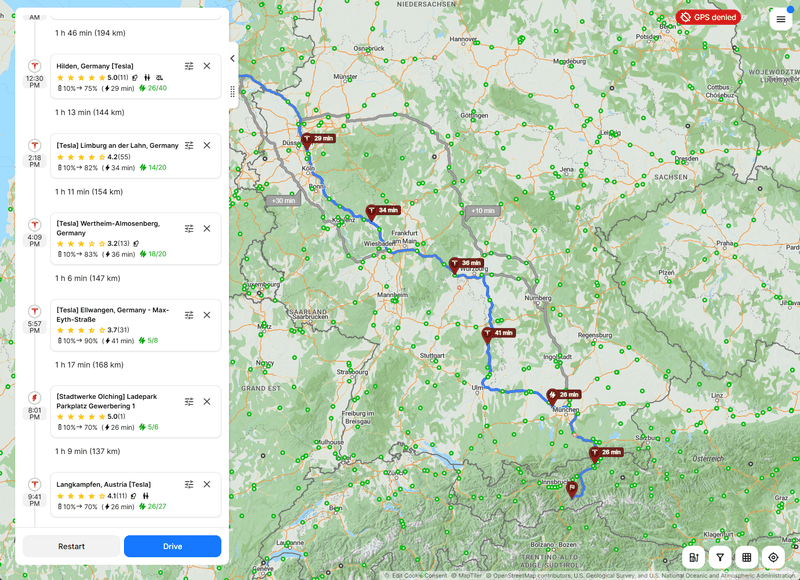Image resolution: width=800 pixels, height=580 pixels.
Task: Click the Restart button
Action: point(71,546)
